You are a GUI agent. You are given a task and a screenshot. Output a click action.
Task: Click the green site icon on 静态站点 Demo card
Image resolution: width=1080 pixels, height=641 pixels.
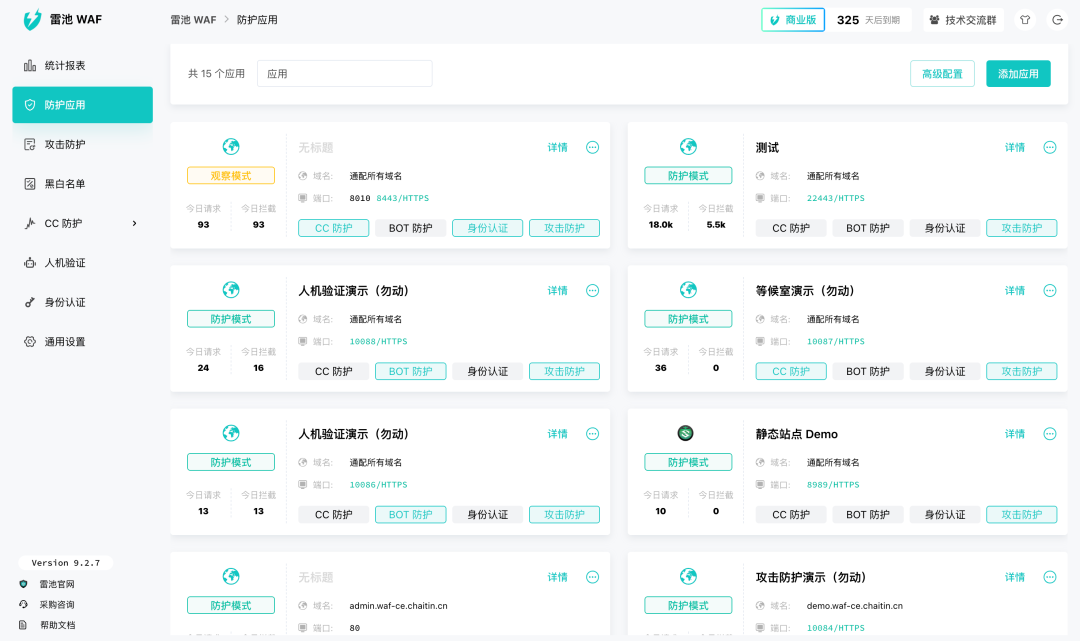685,433
